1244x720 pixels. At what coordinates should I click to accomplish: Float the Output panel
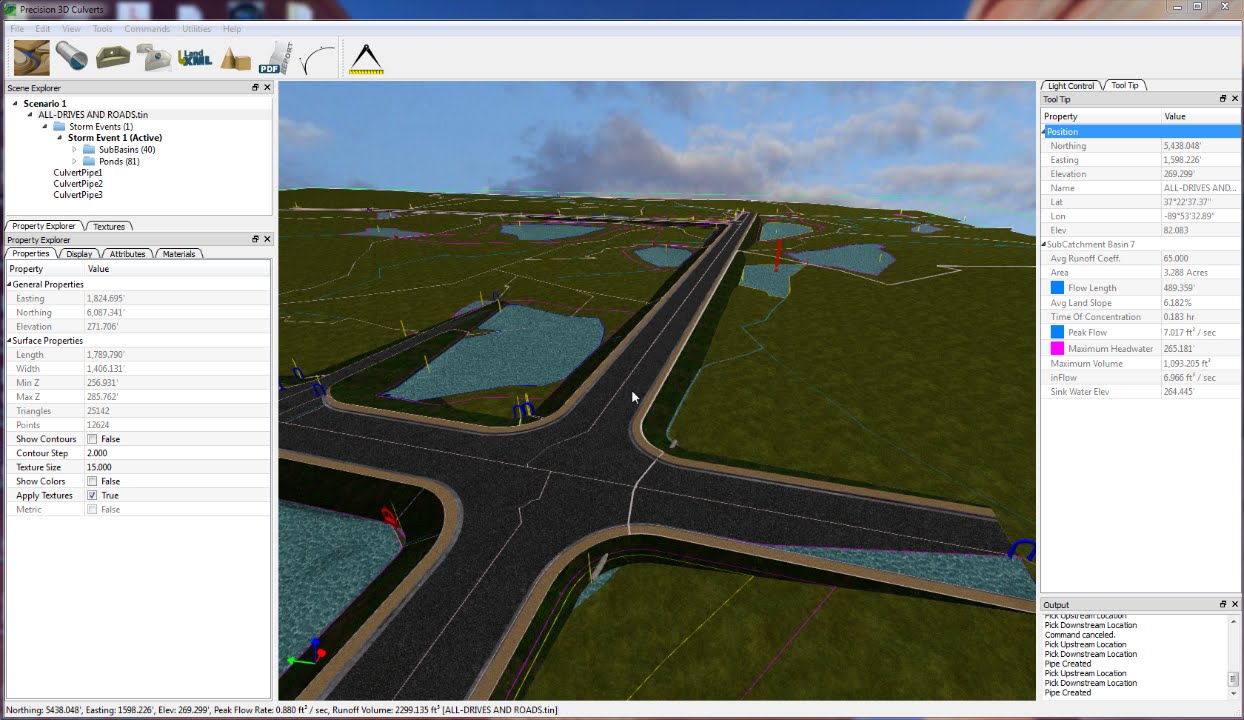click(1223, 605)
